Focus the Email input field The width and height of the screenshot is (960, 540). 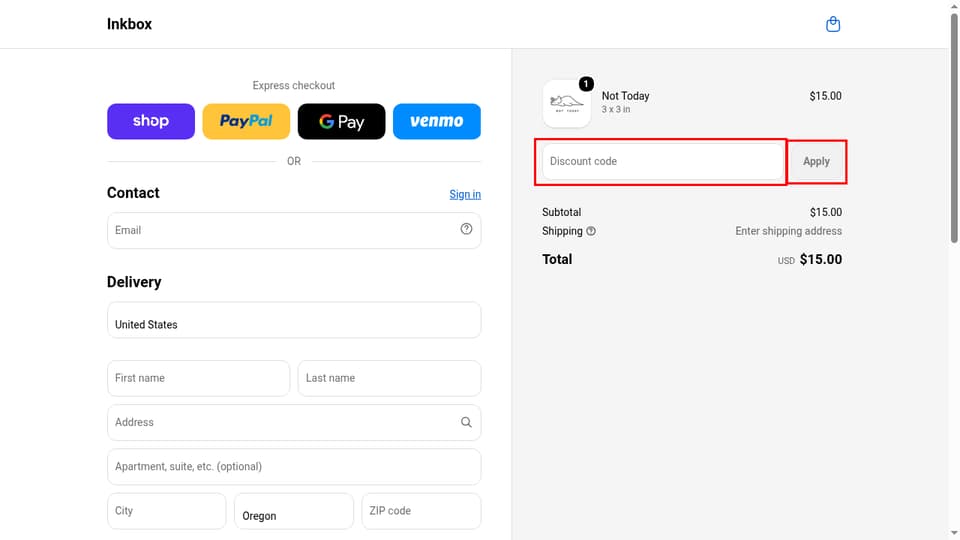[x=294, y=230]
